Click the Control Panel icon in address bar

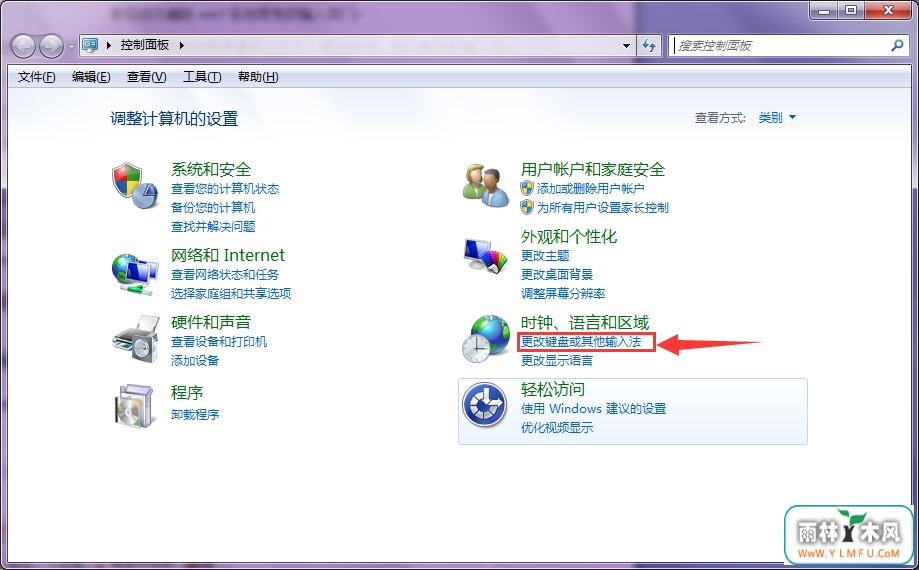pyautogui.click(x=90, y=45)
